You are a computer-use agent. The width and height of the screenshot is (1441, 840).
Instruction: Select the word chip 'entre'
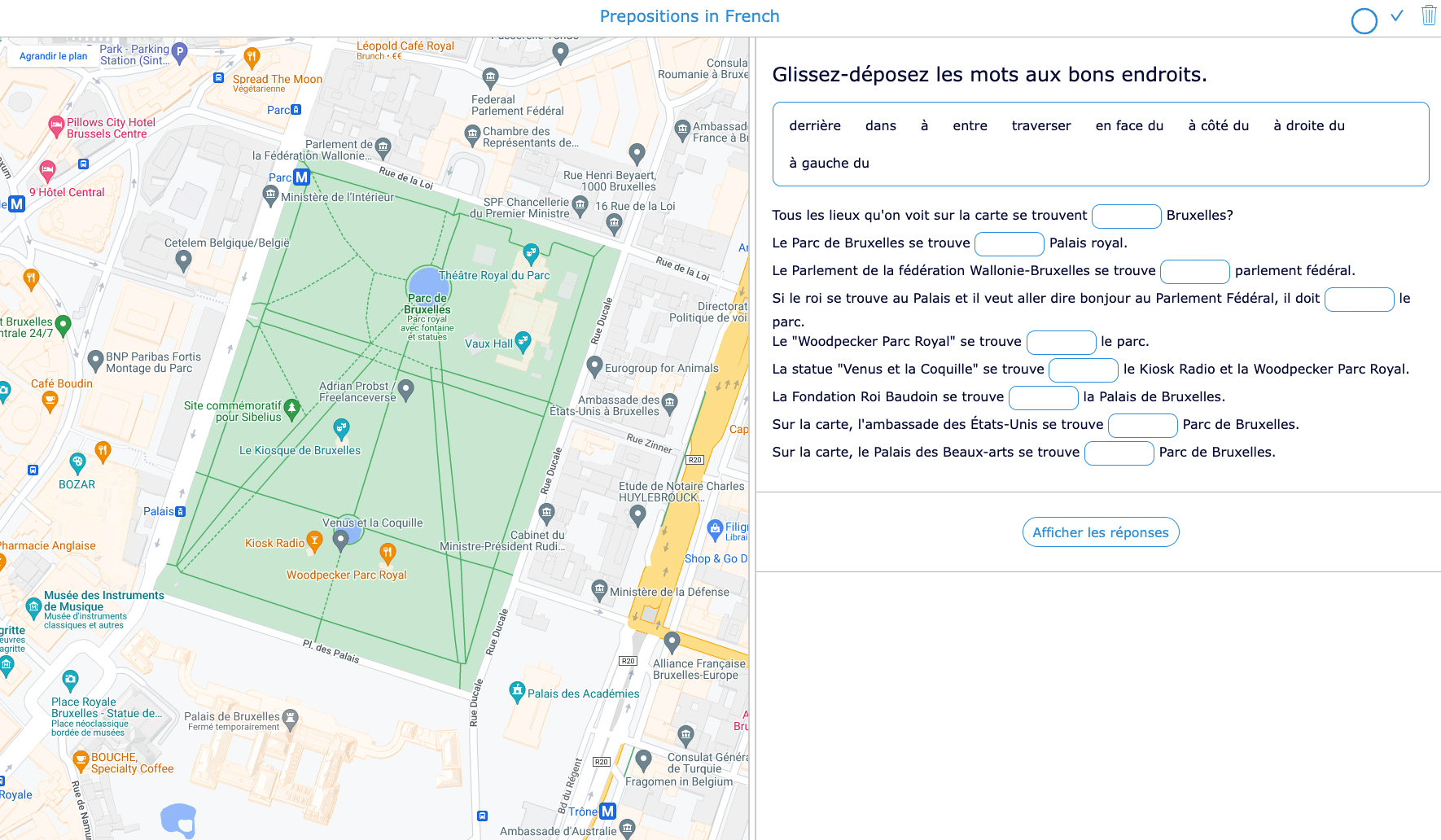click(x=970, y=125)
